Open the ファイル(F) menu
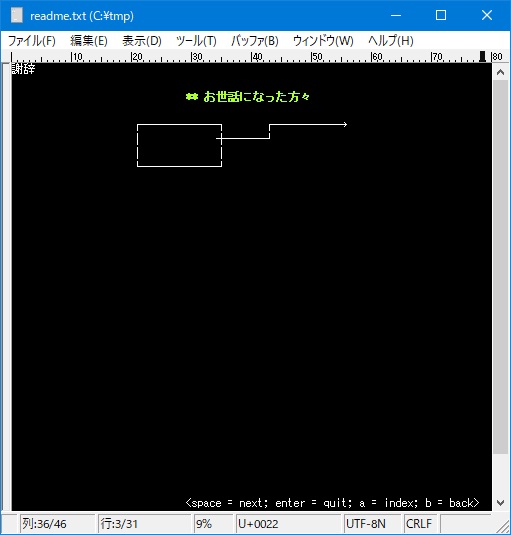The height and width of the screenshot is (535, 511). click(x=32, y=41)
